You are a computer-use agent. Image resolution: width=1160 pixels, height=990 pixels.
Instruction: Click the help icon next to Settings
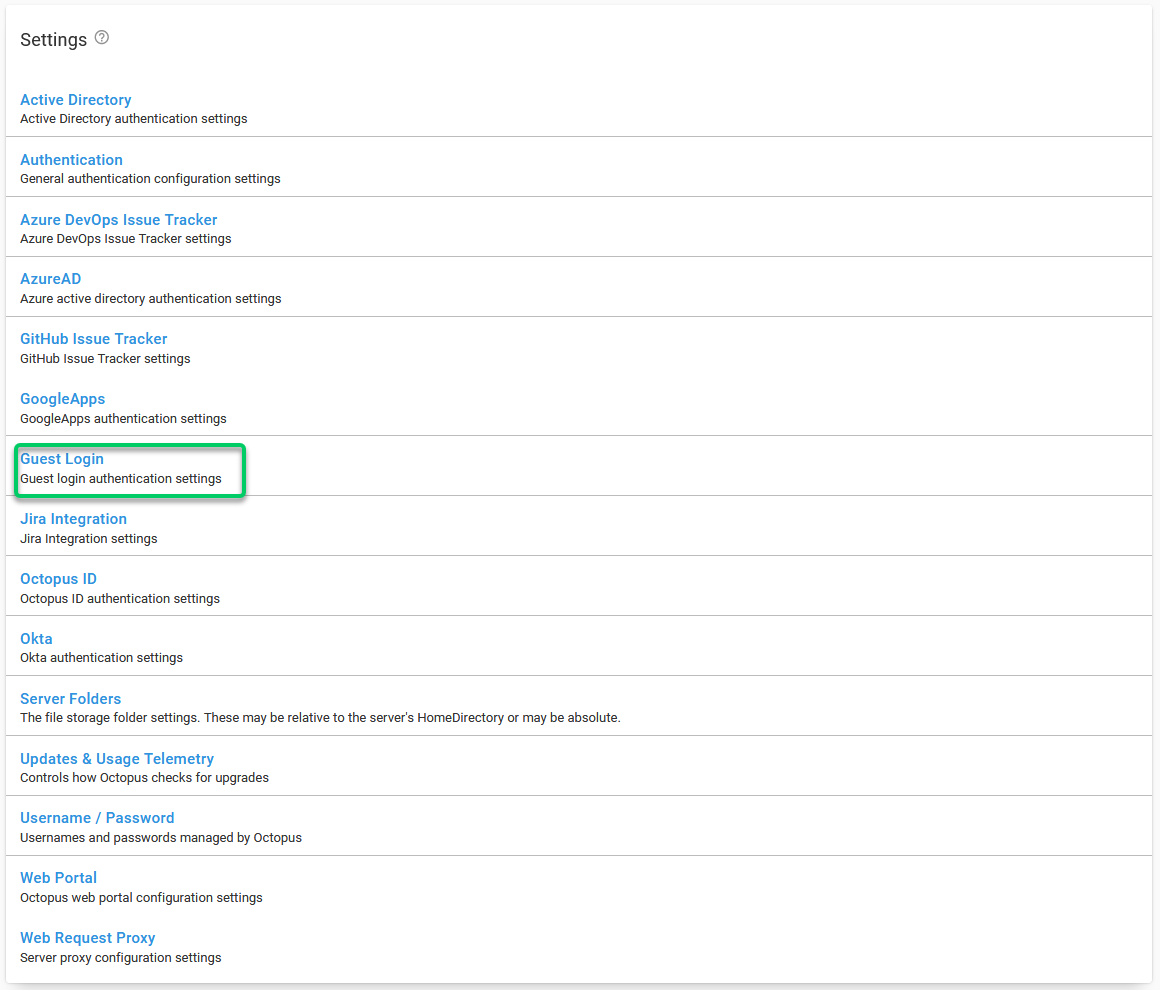click(x=102, y=38)
